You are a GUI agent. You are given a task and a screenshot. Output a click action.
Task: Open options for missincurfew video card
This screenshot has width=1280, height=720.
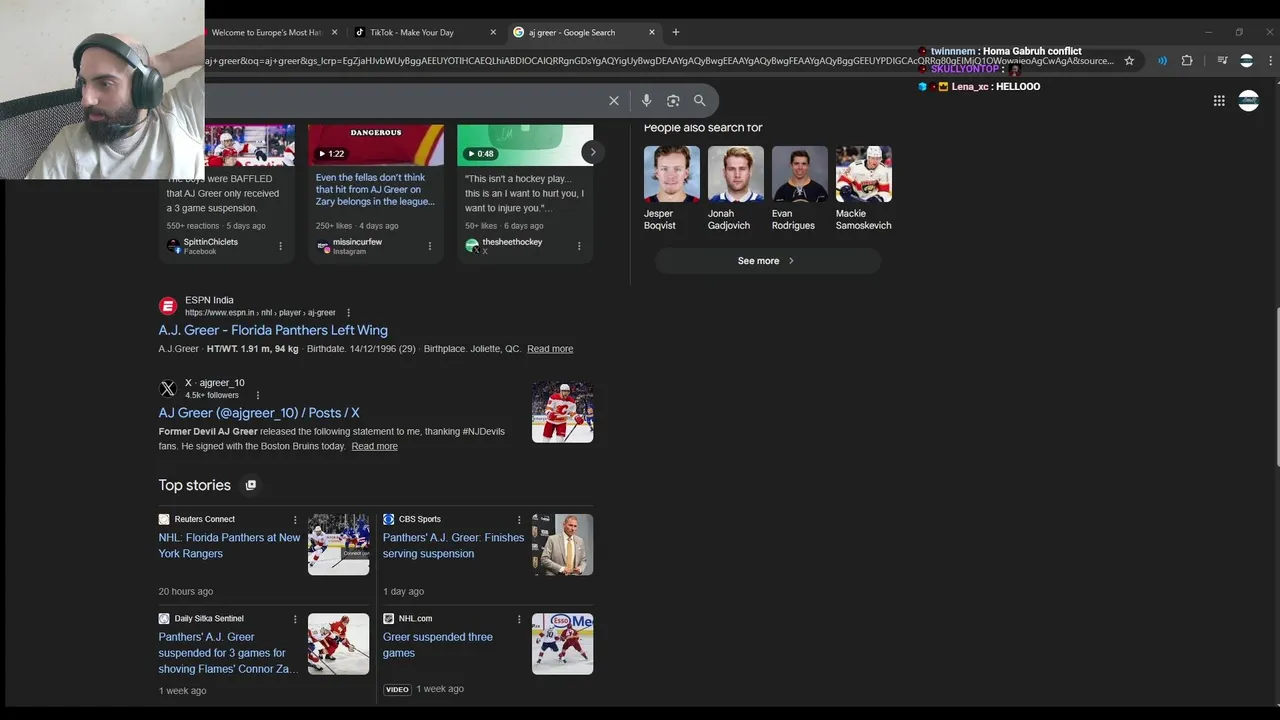click(x=430, y=246)
